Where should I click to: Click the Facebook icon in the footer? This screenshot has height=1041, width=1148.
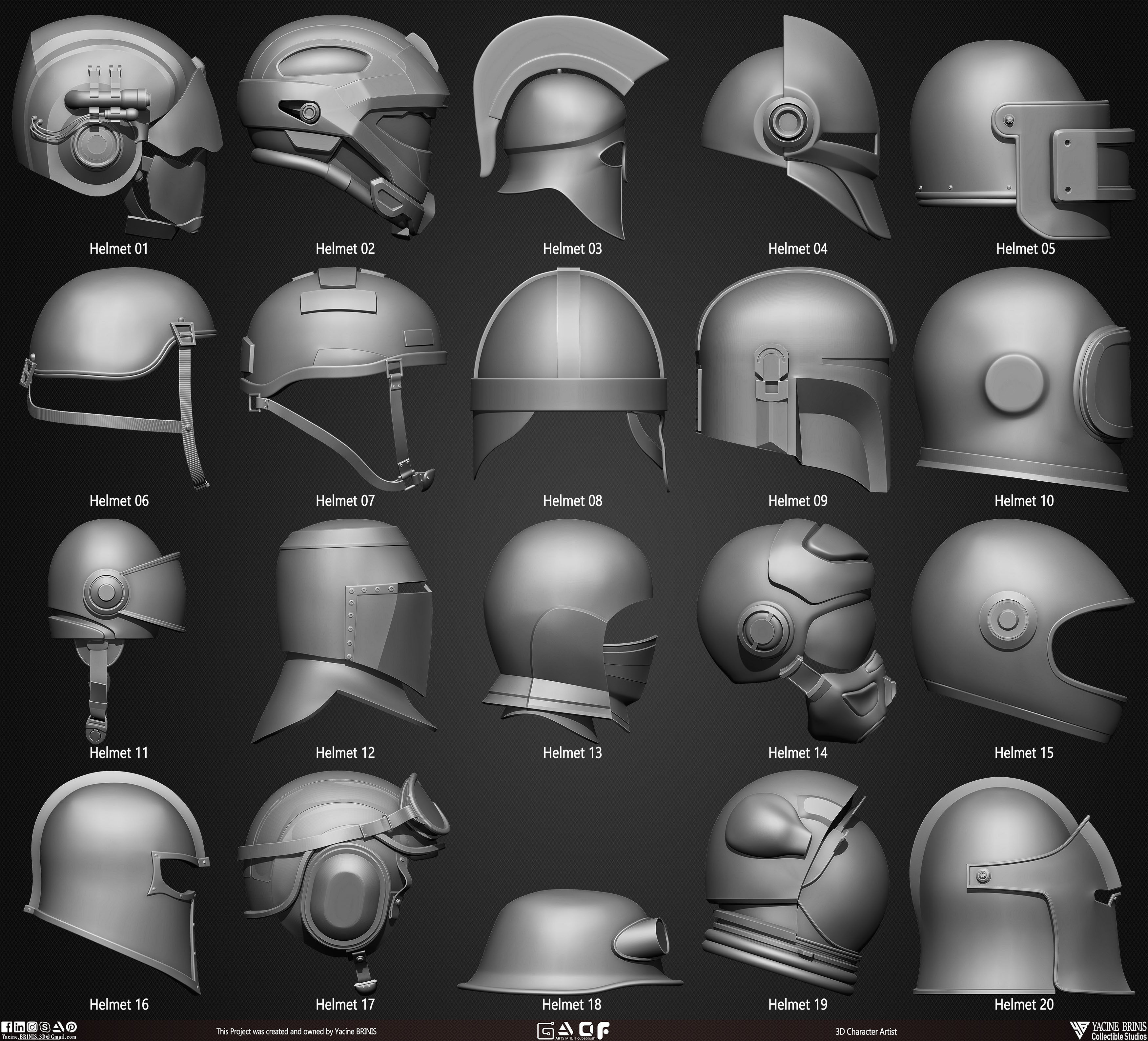click(x=7, y=1027)
